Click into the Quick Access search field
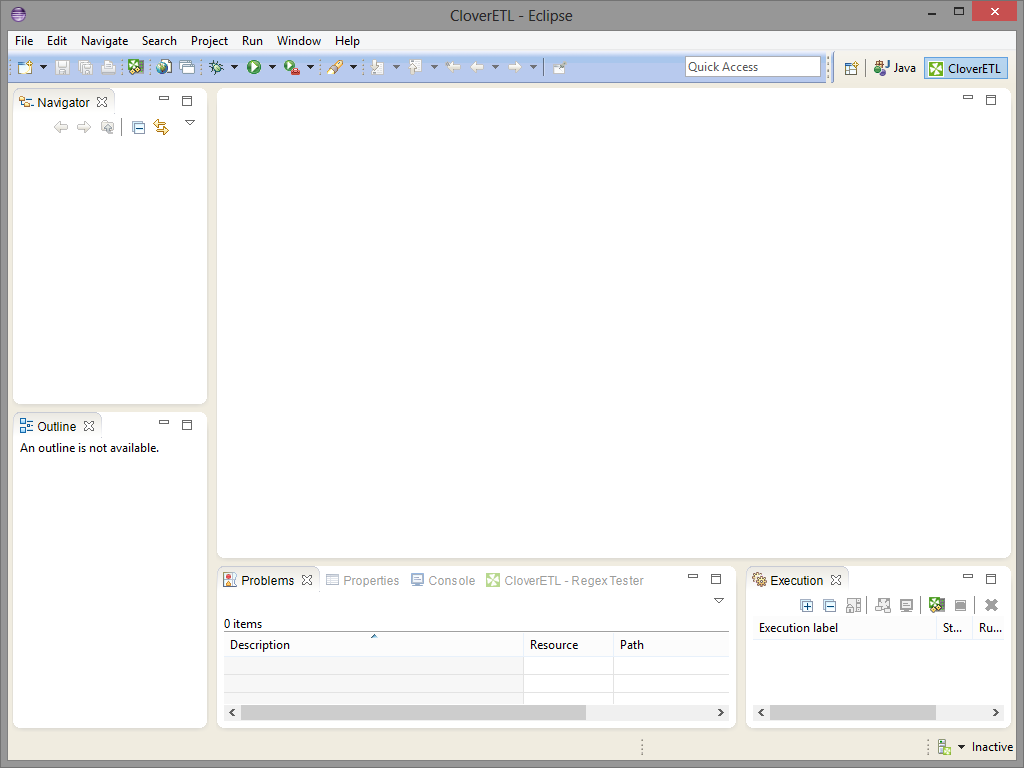The image size is (1024, 768). tap(752, 67)
